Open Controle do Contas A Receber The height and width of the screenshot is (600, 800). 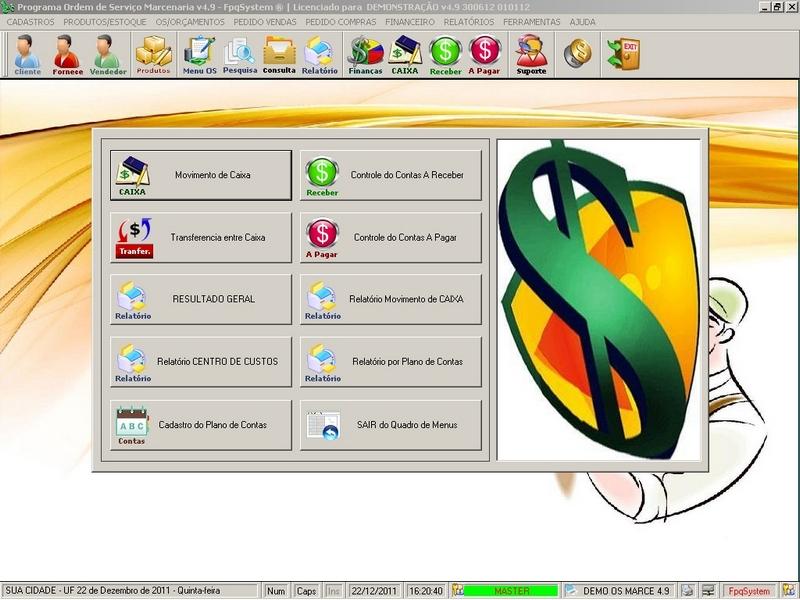click(x=391, y=175)
